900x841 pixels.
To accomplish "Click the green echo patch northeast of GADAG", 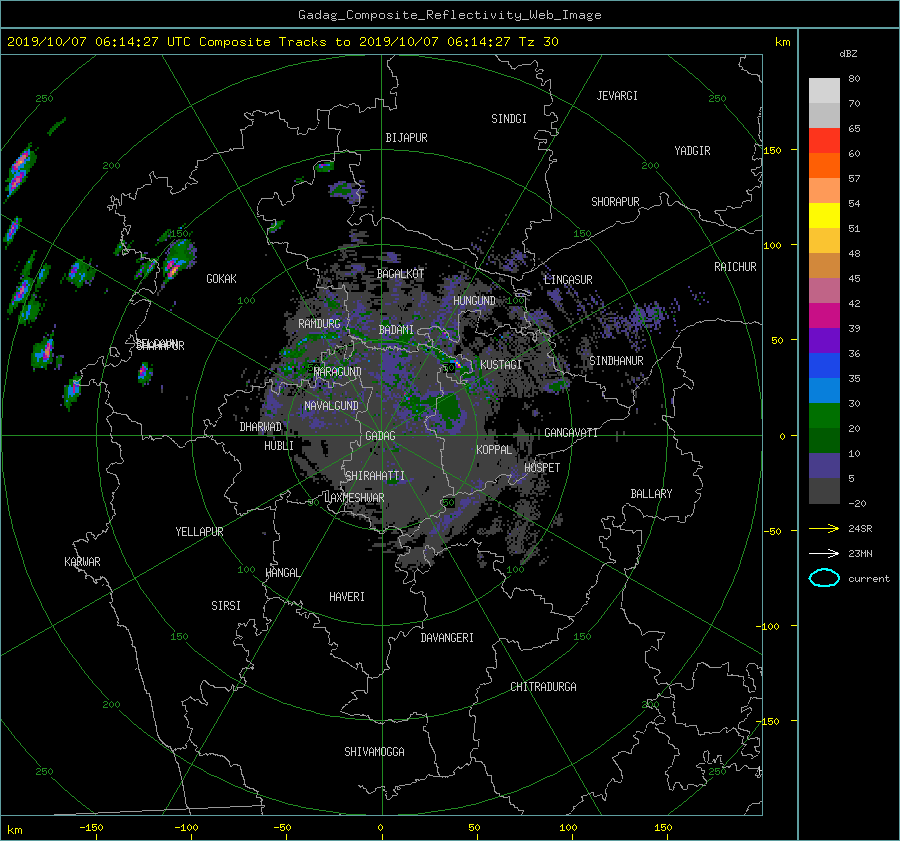I will click(449, 408).
